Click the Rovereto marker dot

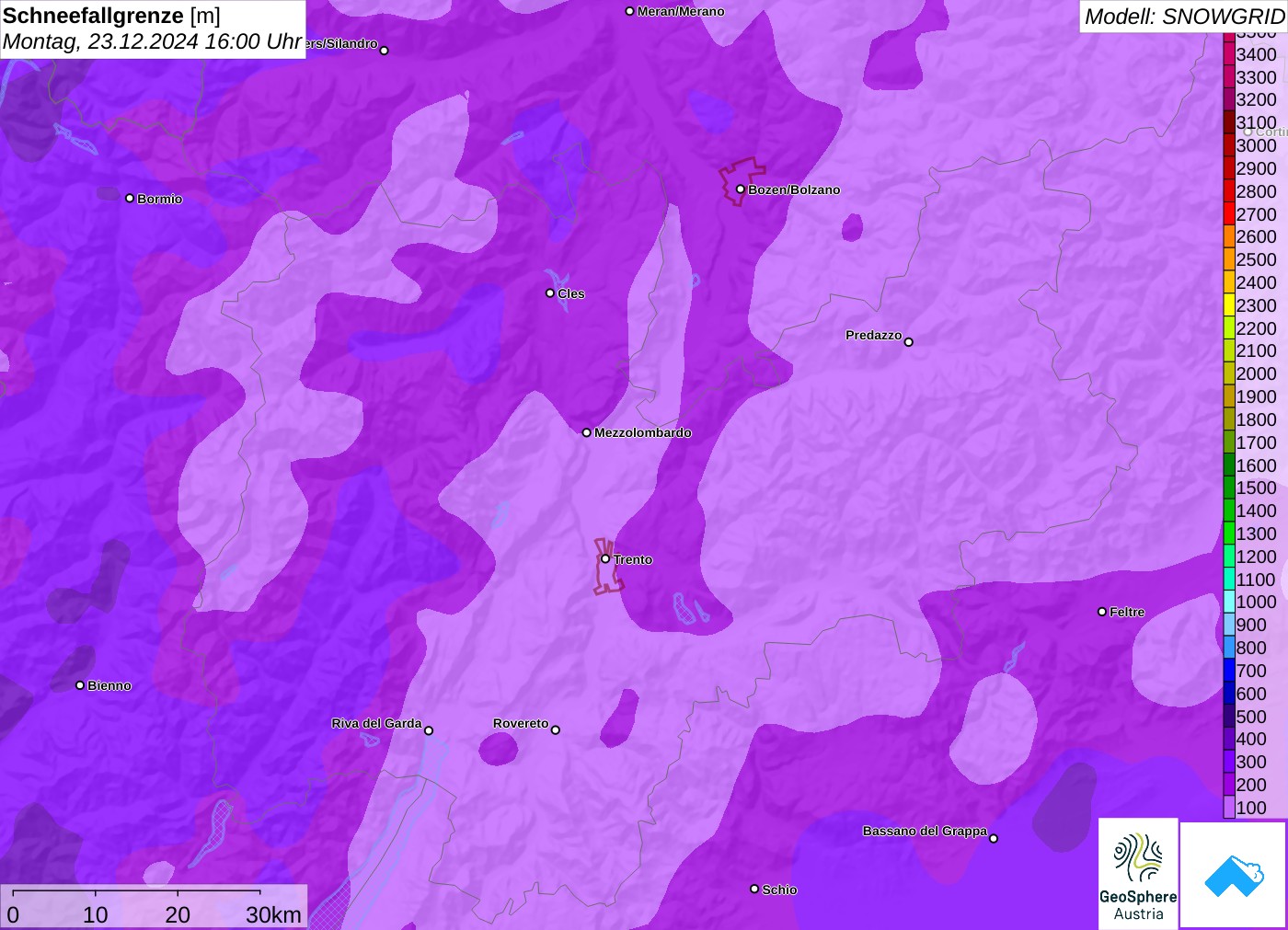click(556, 730)
